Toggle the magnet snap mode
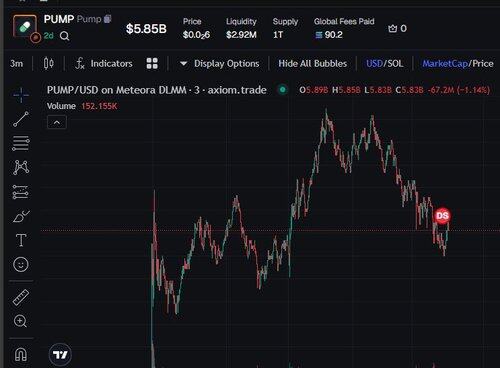 coord(21,354)
